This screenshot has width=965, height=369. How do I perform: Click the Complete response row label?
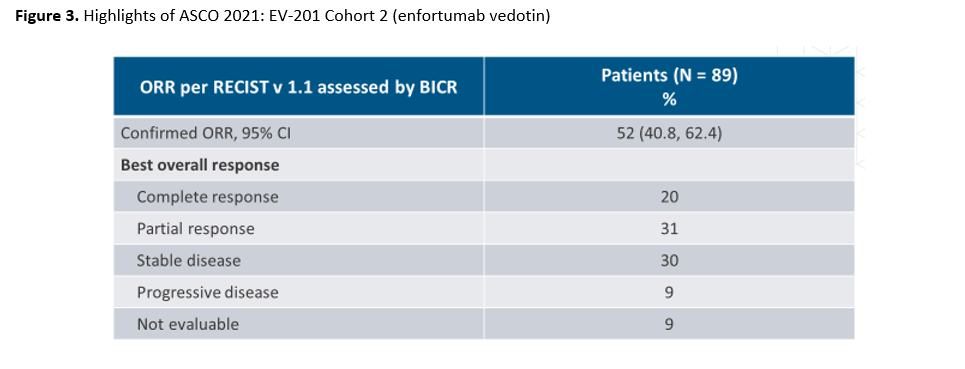tap(207, 197)
